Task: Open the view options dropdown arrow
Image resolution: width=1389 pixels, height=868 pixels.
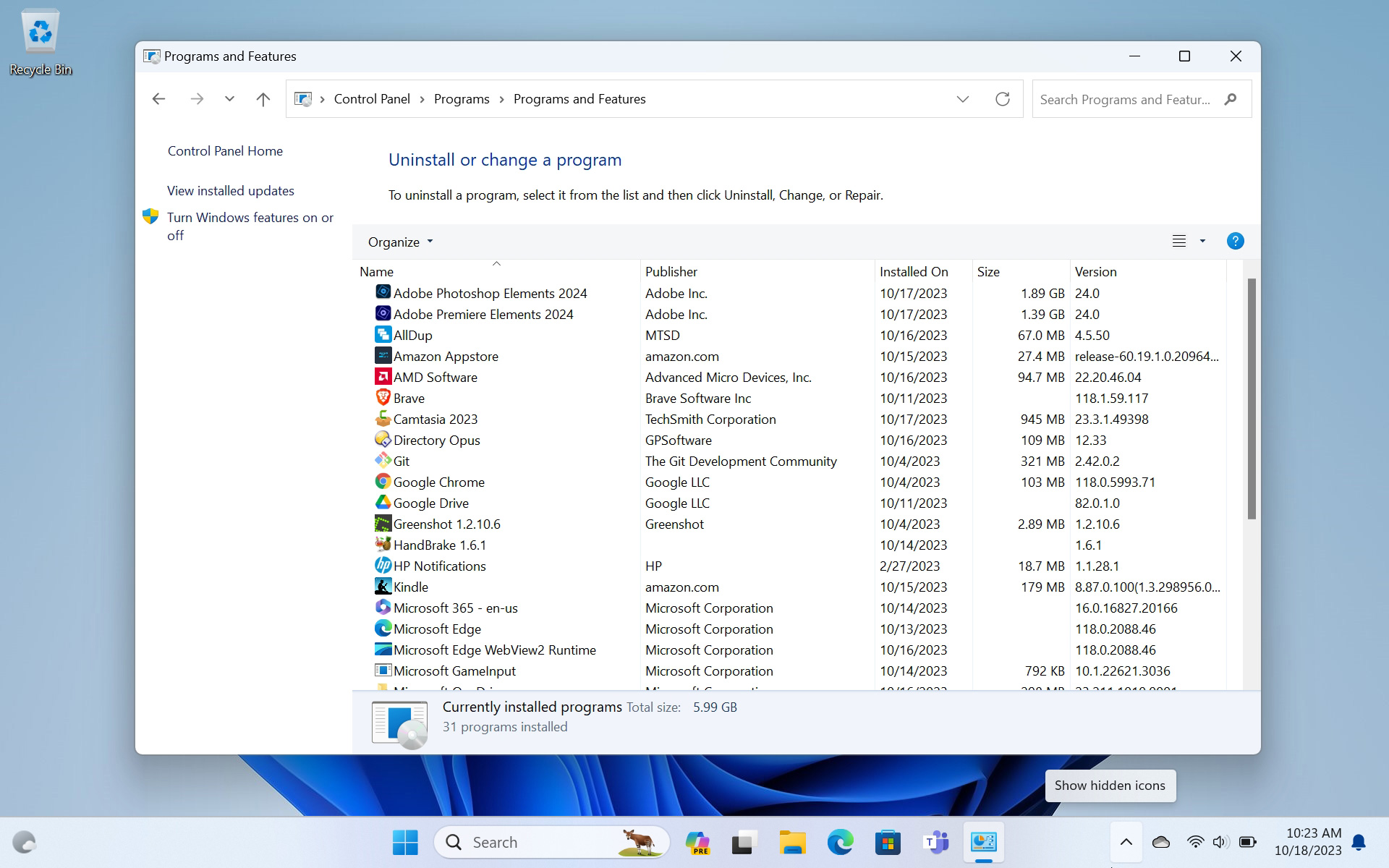Action: tap(1202, 241)
